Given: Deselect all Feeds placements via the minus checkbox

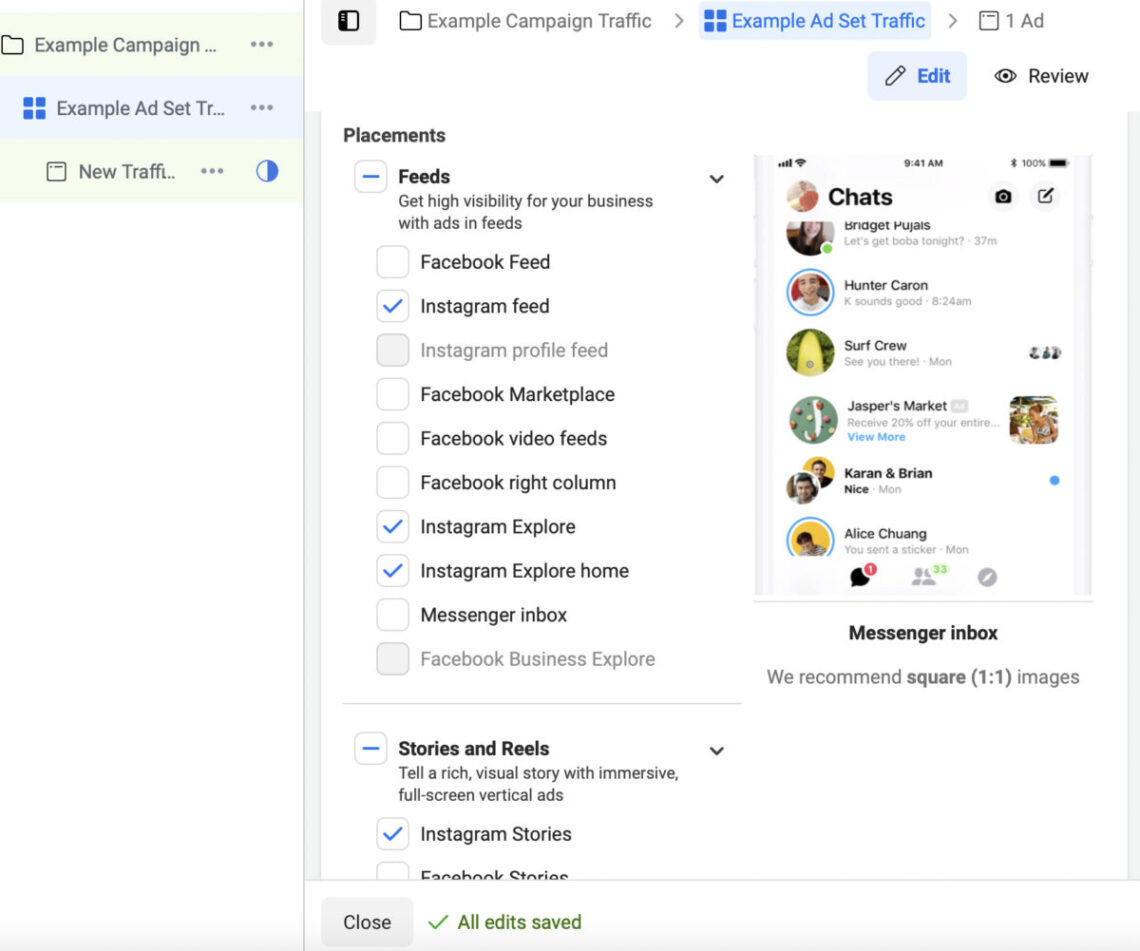Looking at the screenshot, I should click(x=370, y=176).
